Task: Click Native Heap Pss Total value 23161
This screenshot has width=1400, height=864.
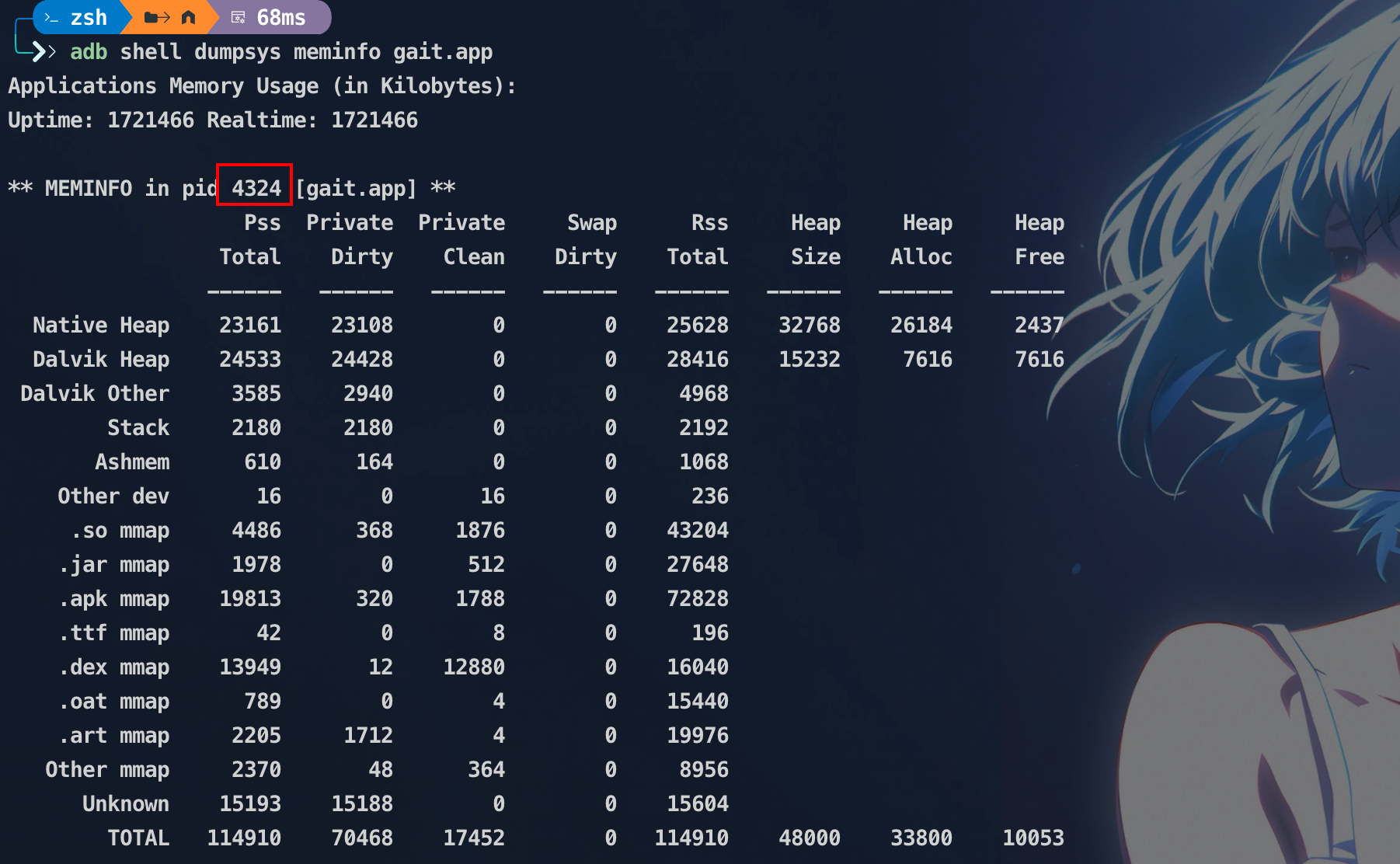Action: 250,325
